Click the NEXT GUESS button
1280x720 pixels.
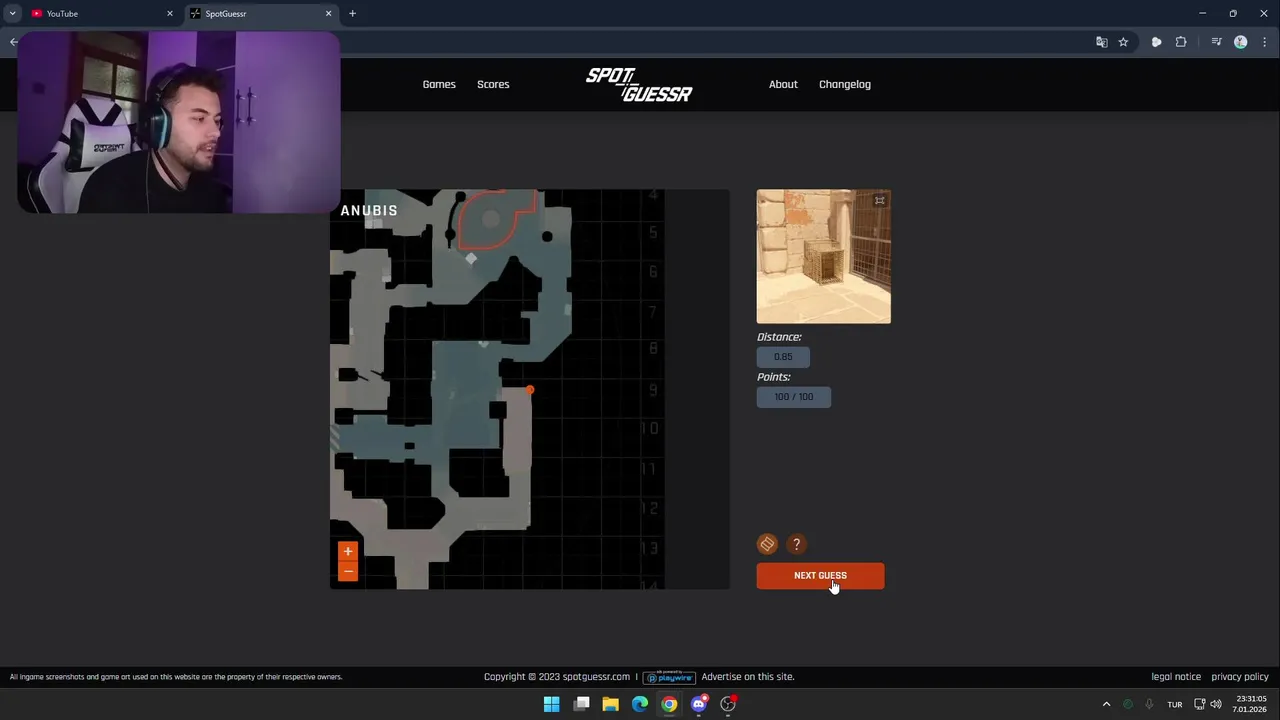tap(820, 576)
